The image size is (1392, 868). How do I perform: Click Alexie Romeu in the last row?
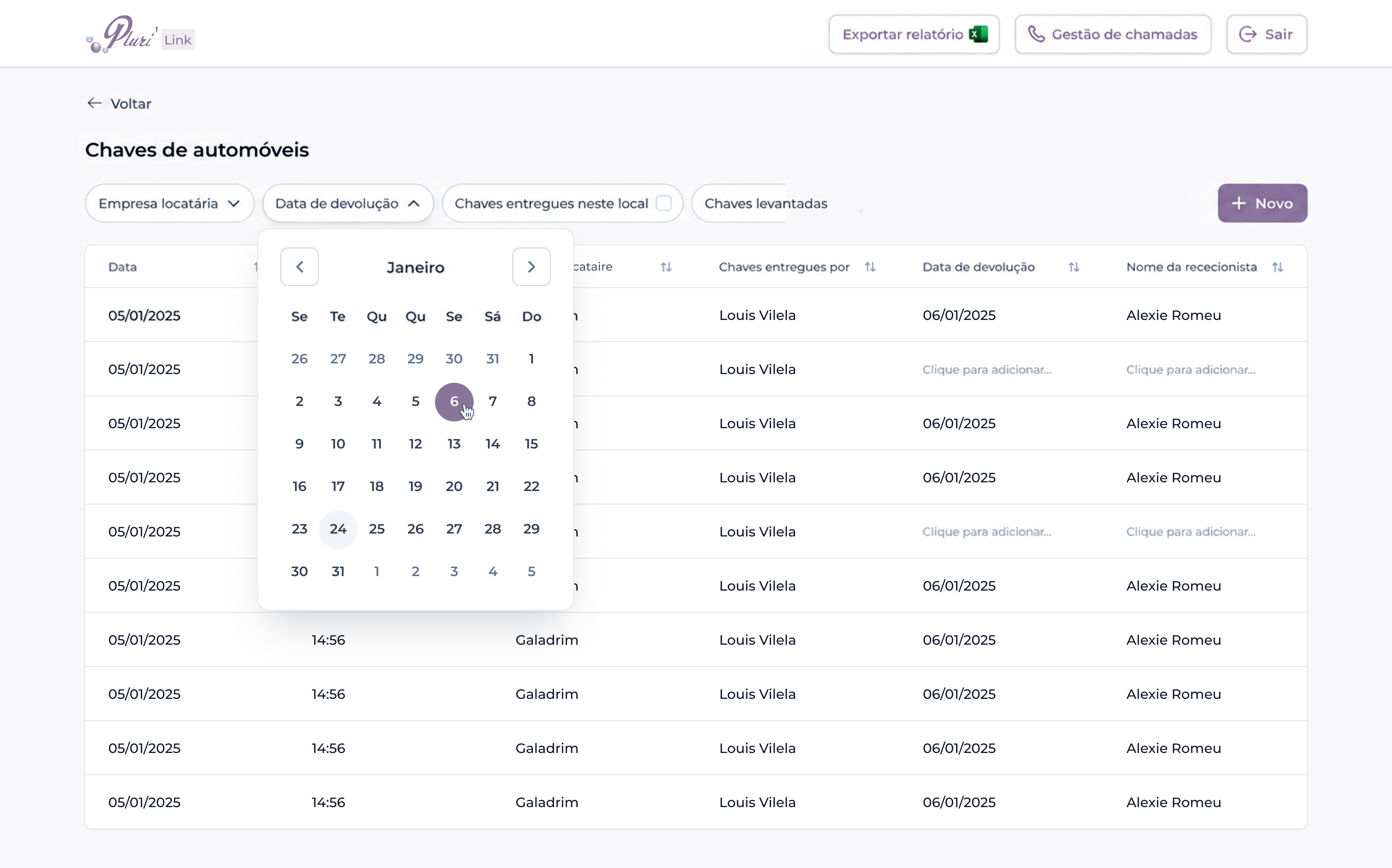click(x=1173, y=802)
